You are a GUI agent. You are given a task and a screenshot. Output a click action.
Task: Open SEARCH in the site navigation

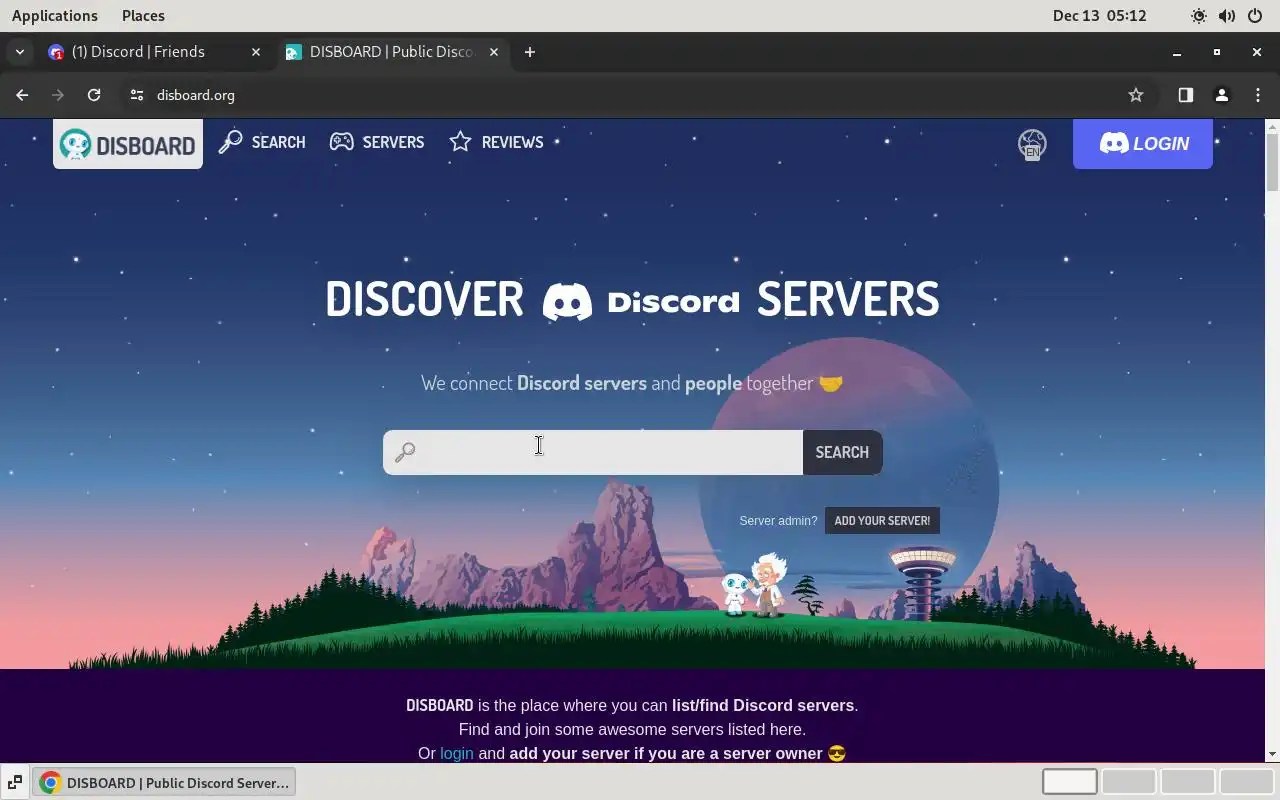point(262,142)
